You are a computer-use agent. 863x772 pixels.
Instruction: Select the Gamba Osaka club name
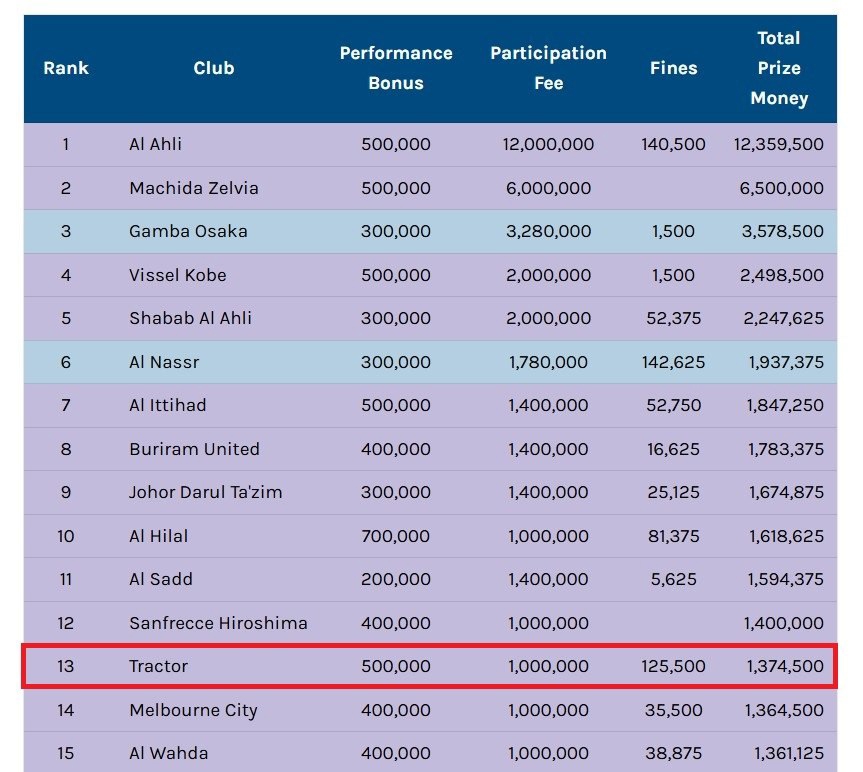(x=188, y=231)
